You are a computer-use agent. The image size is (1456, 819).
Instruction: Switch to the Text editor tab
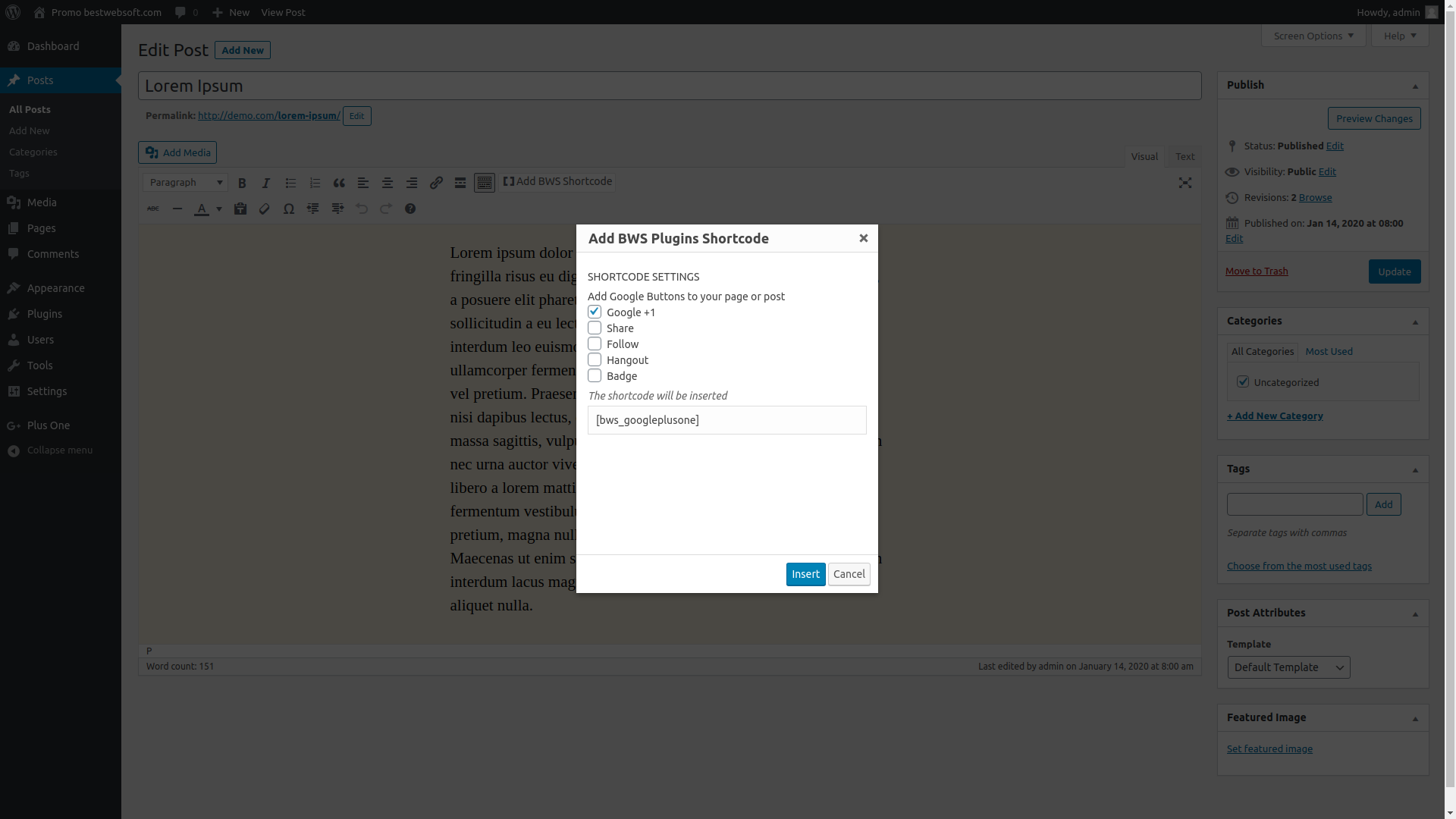[x=1185, y=156]
